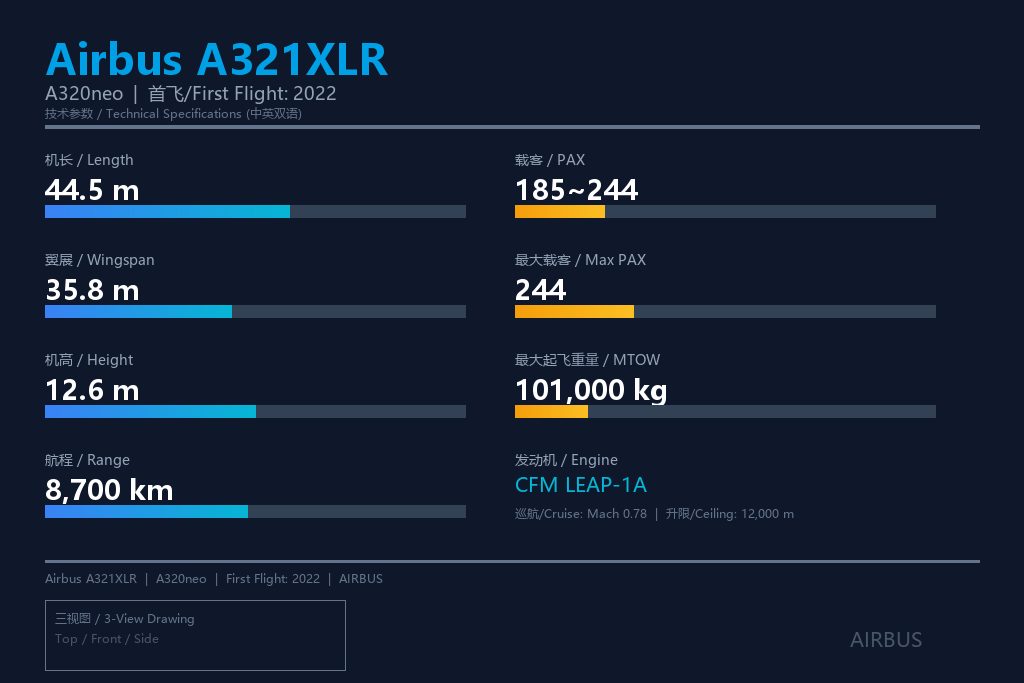The width and height of the screenshot is (1024, 683).
Task: Click the Range label
Action: pyautogui.click(x=88, y=460)
